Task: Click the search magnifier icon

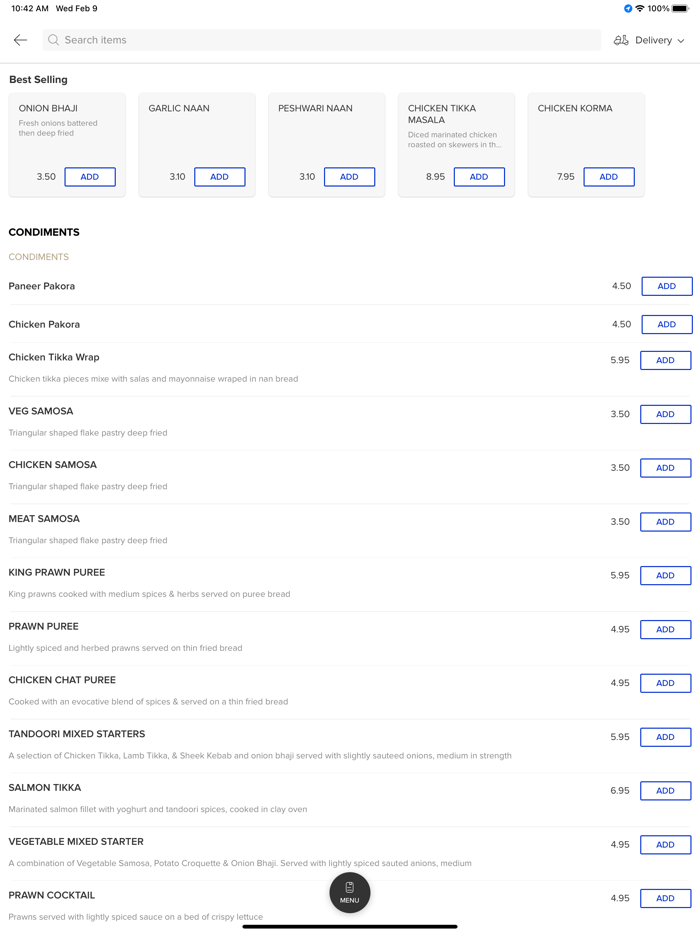Action: (54, 40)
